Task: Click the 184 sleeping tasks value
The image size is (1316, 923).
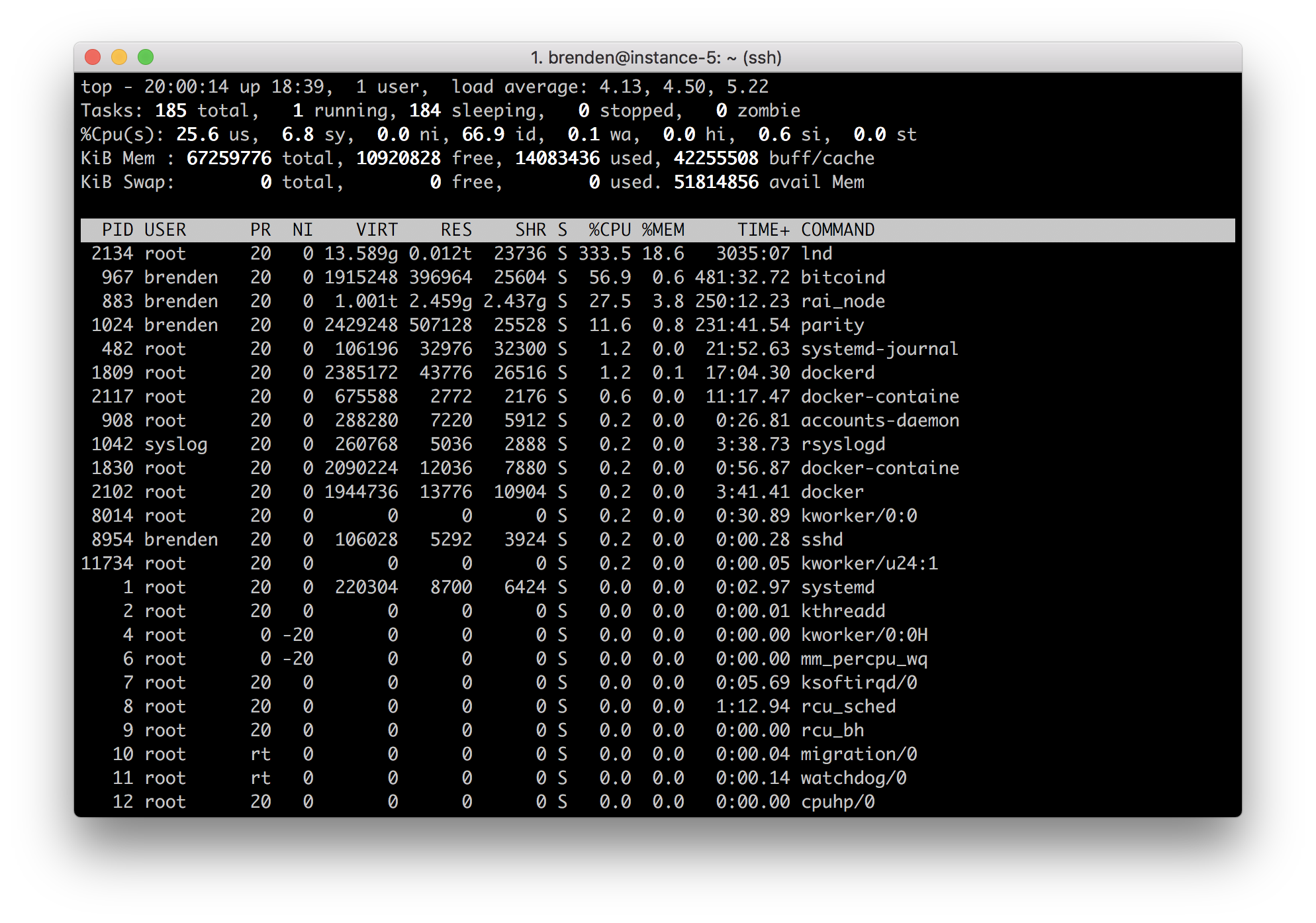Action: (424, 111)
